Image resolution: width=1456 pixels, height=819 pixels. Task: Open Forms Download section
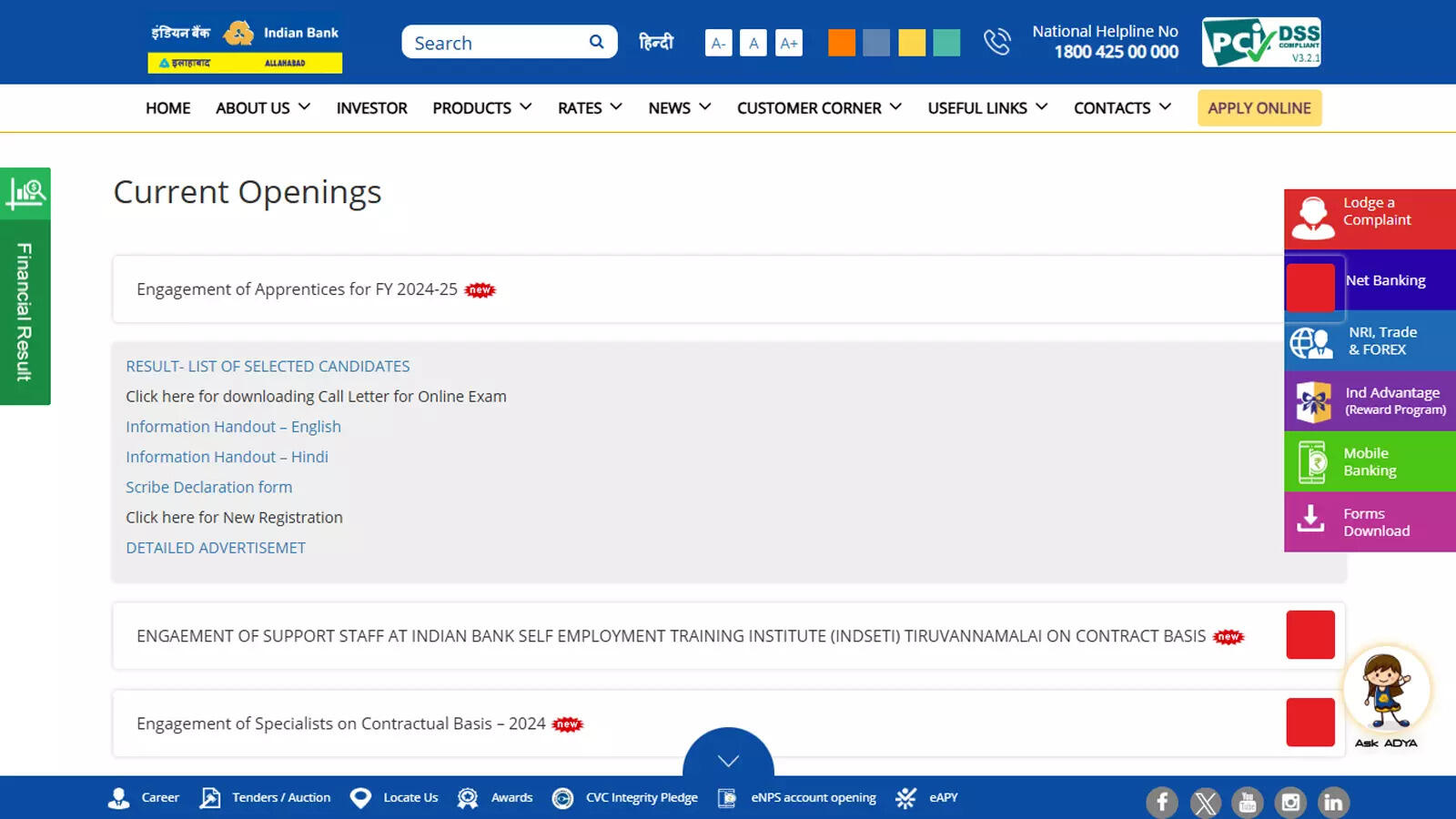(1369, 521)
